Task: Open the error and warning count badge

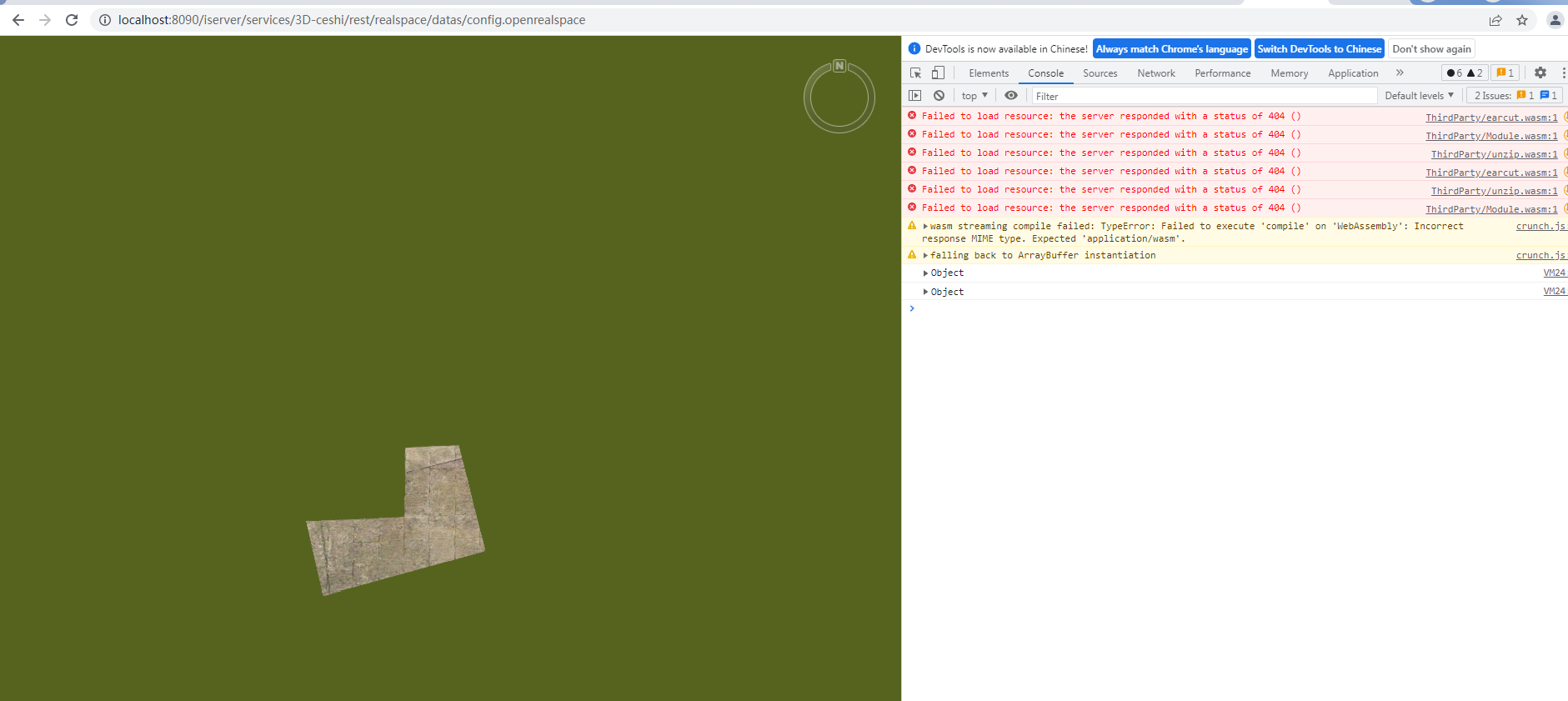Action: (x=1465, y=73)
